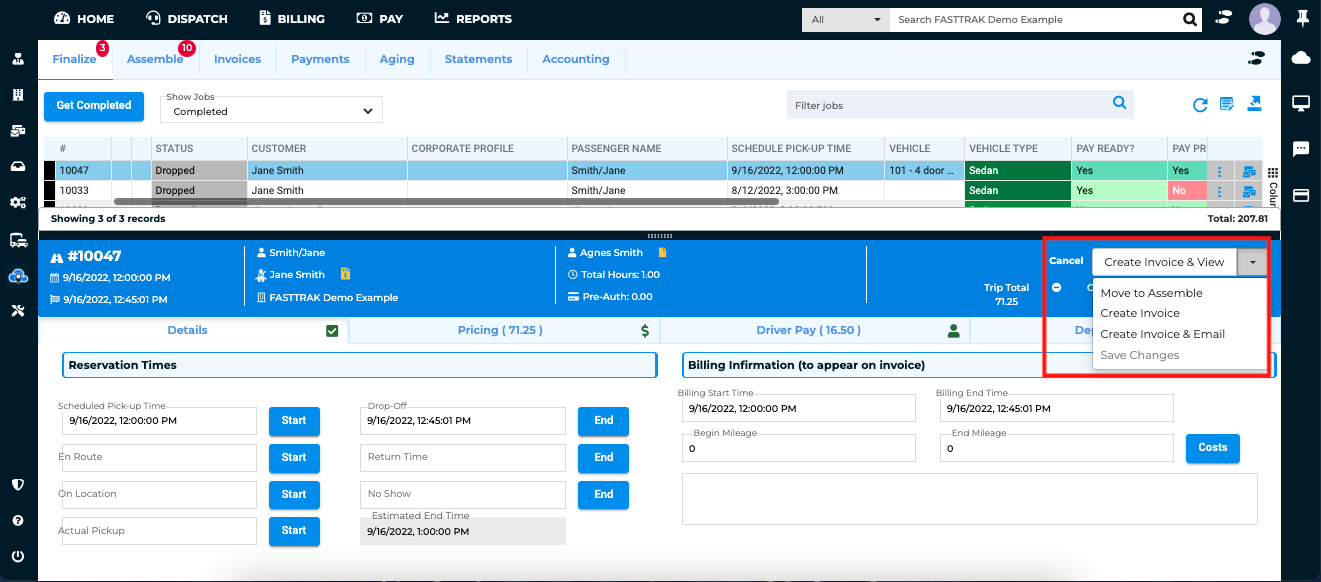Click the power logout icon in left sidebar
1321x582 pixels.
click(x=18, y=556)
